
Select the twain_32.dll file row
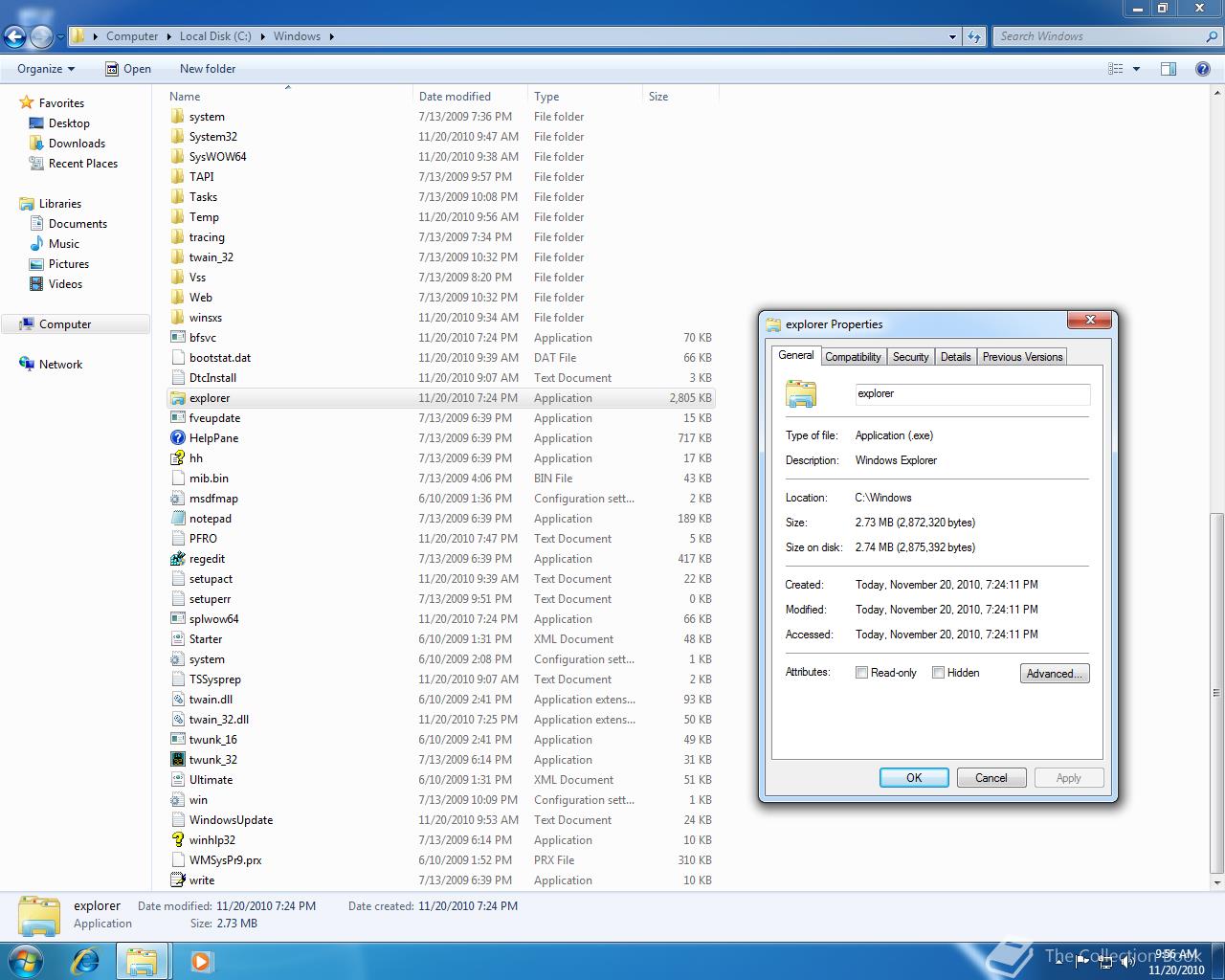click(x=440, y=720)
